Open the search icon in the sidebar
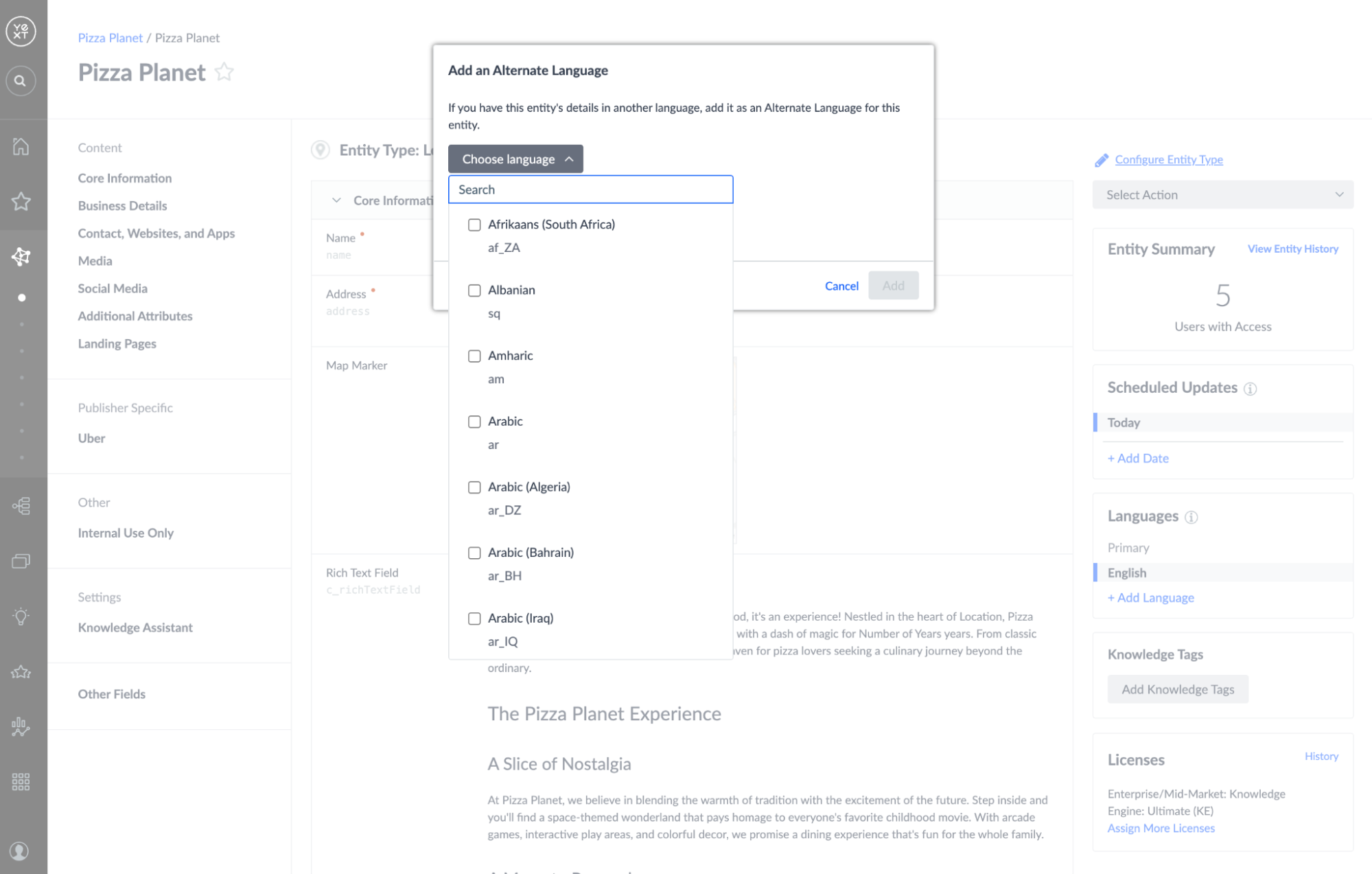Screen dimensions: 1372x874 (21, 81)
